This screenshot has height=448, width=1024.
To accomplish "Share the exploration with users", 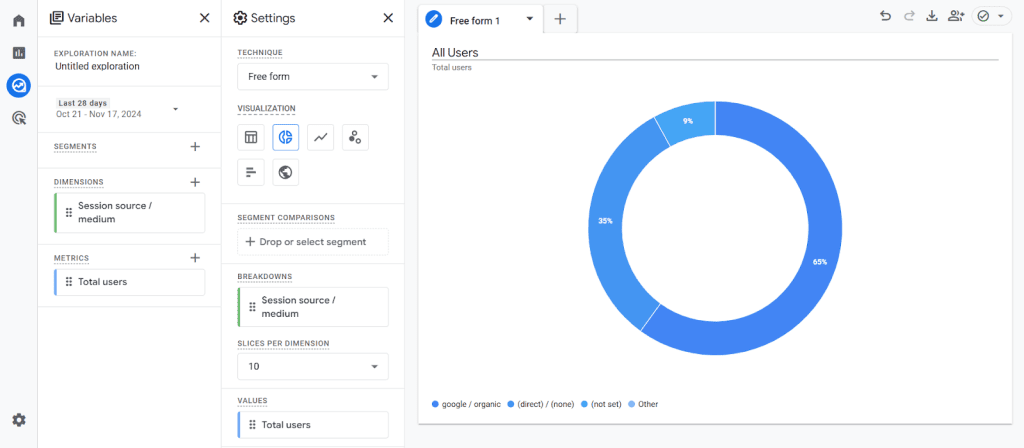I will pyautogui.click(x=956, y=16).
